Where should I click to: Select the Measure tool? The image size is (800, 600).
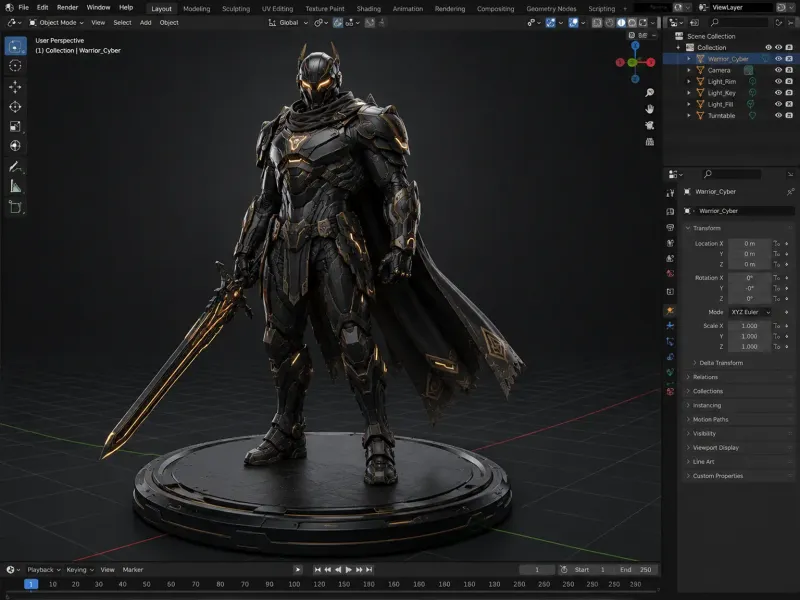point(15,187)
